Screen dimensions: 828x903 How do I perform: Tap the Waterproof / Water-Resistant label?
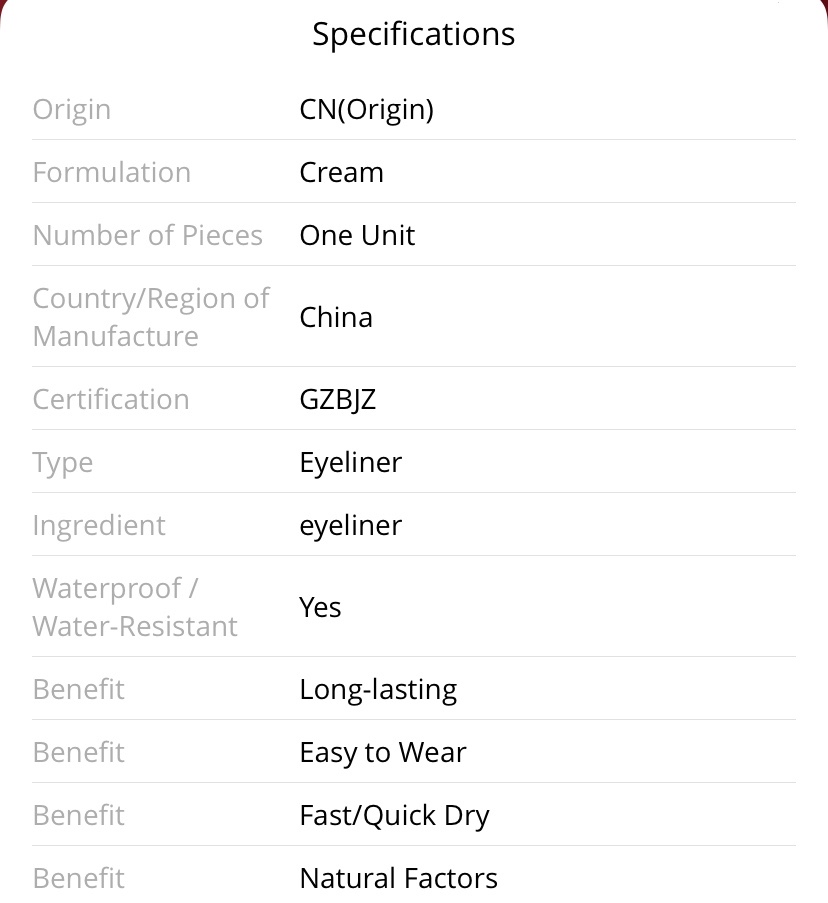135,607
